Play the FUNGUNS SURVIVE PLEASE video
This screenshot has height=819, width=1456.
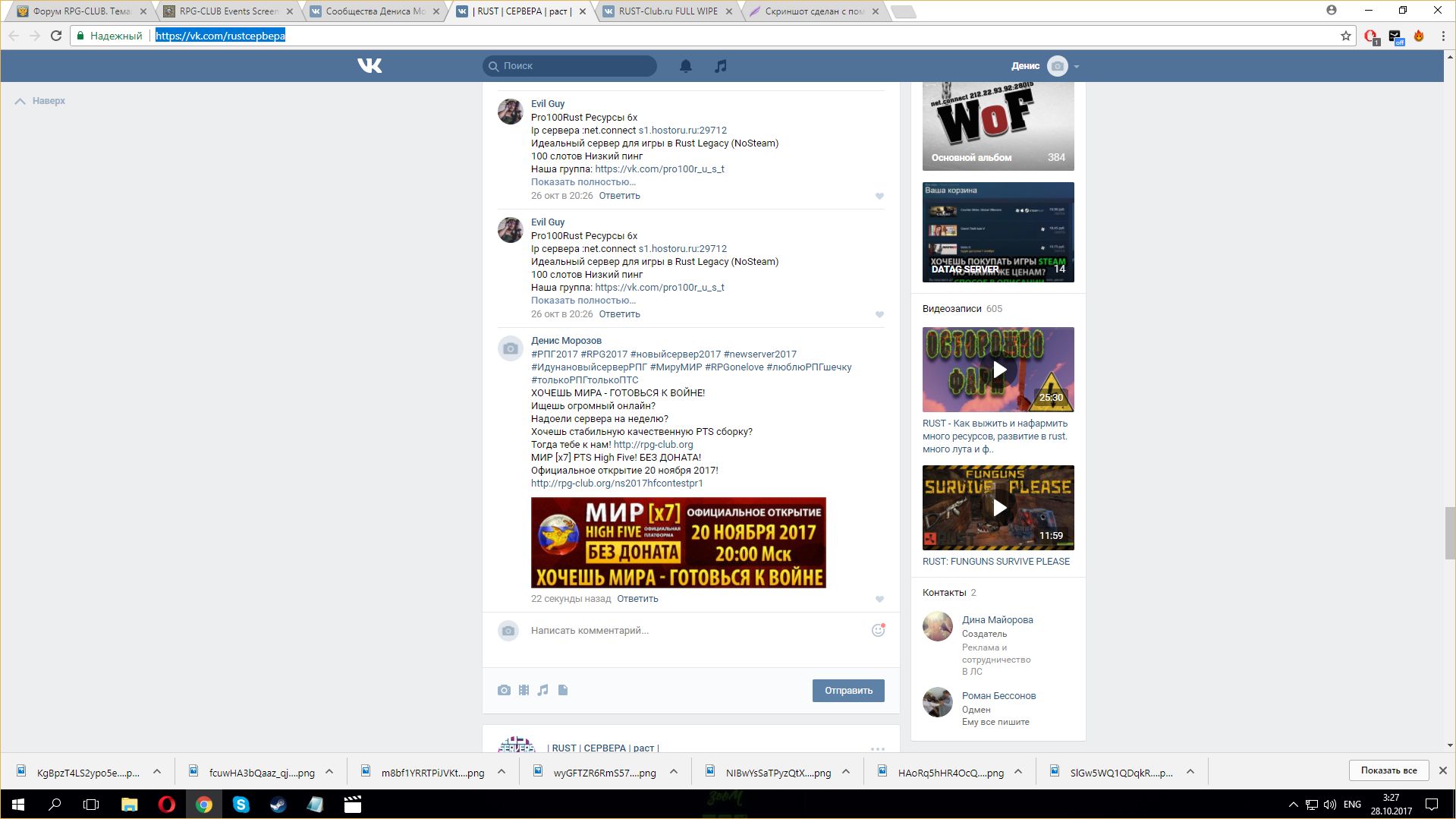click(998, 508)
